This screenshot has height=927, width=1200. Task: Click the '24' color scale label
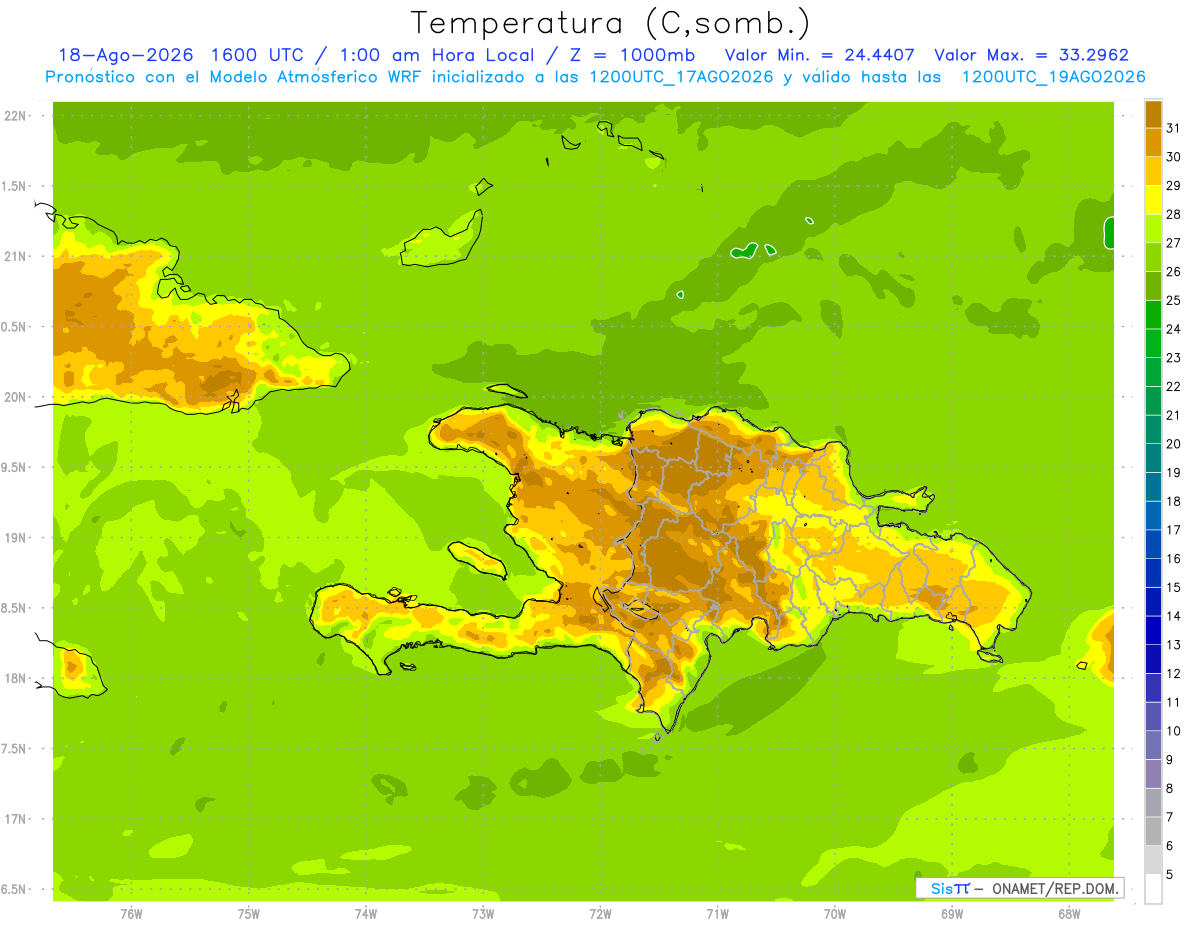tap(1174, 329)
